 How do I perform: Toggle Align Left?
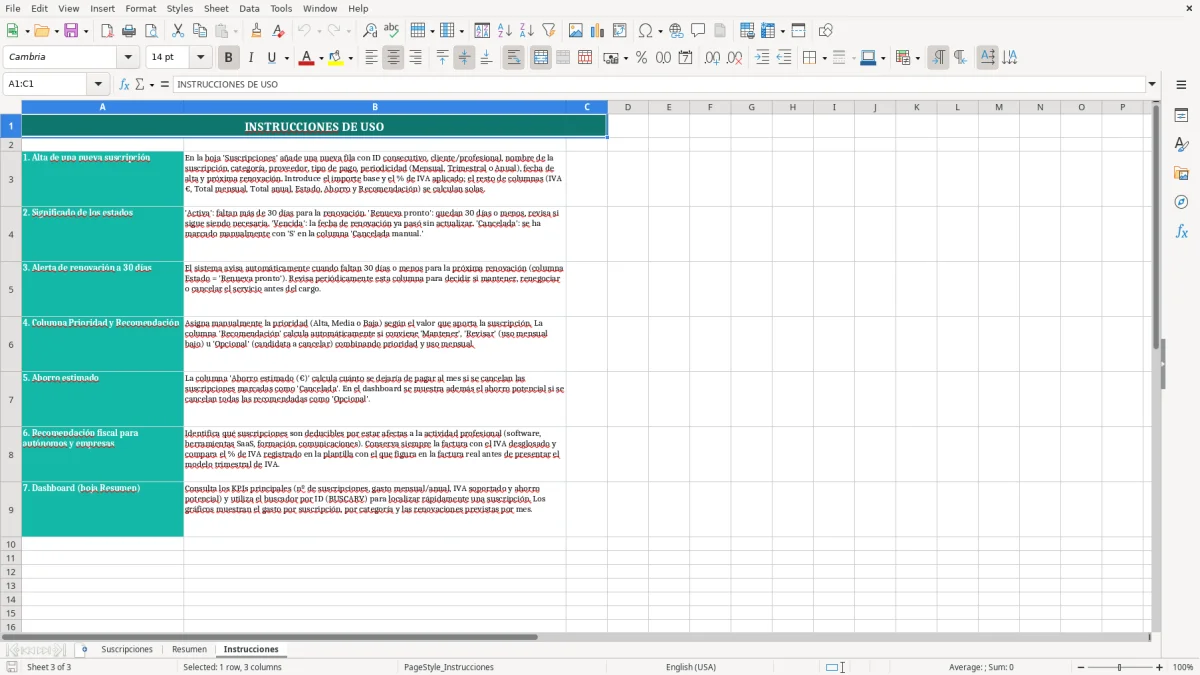click(371, 58)
